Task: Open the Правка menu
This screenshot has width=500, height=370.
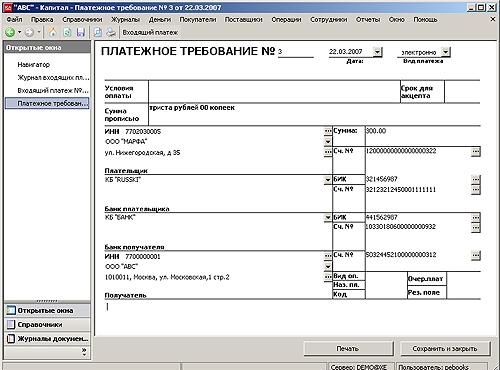Action: click(42, 20)
